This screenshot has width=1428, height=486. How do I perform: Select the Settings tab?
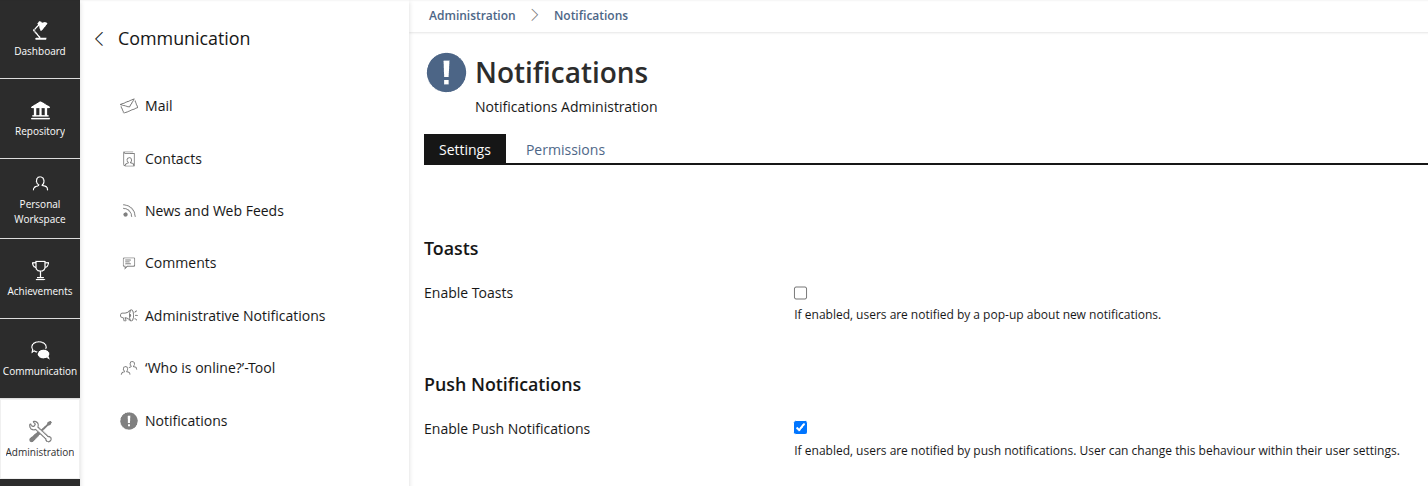[465, 150]
